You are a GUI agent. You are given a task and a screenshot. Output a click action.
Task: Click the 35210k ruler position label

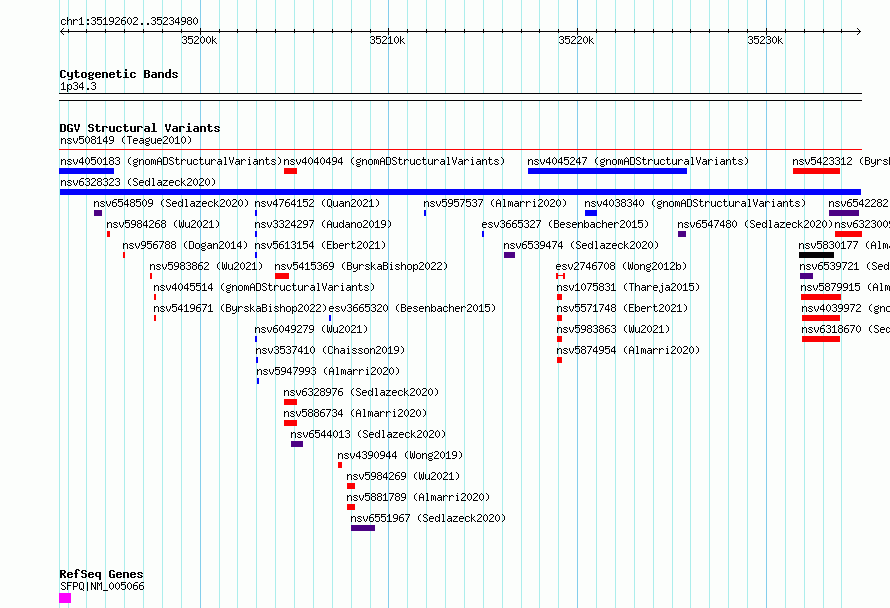(388, 40)
